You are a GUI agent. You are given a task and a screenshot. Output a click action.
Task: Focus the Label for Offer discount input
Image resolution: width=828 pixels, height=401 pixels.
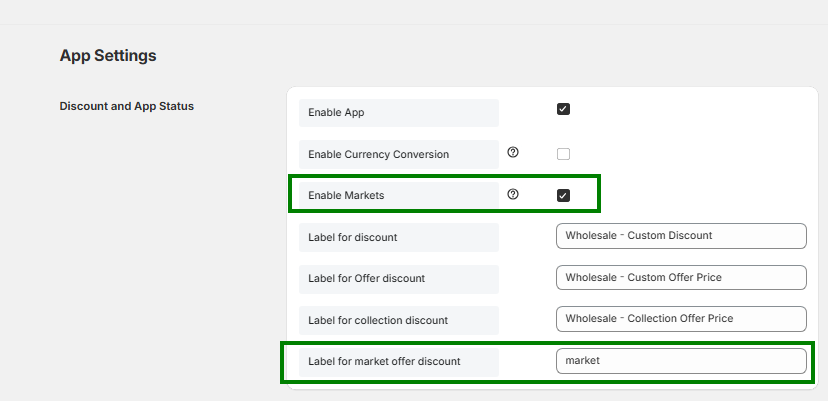(x=681, y=277)
